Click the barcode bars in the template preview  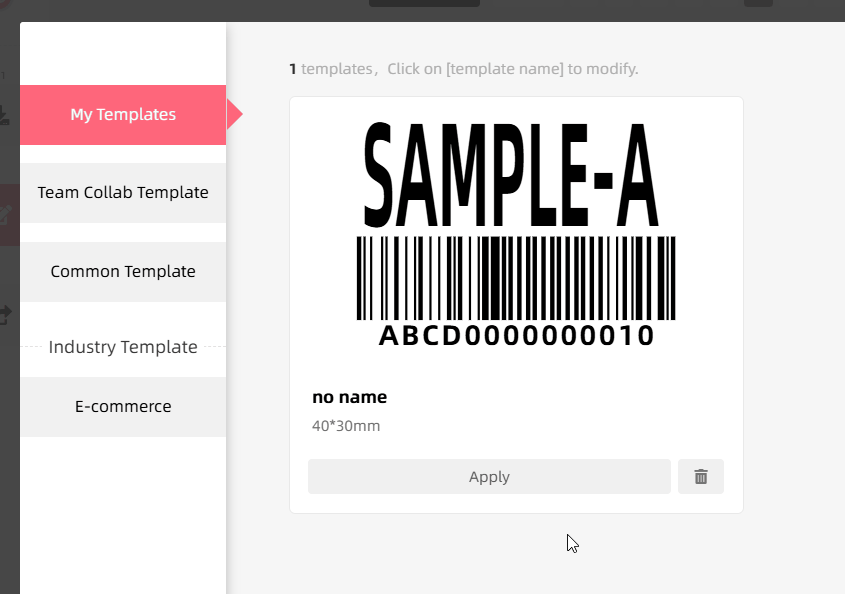tap(516, 278)
